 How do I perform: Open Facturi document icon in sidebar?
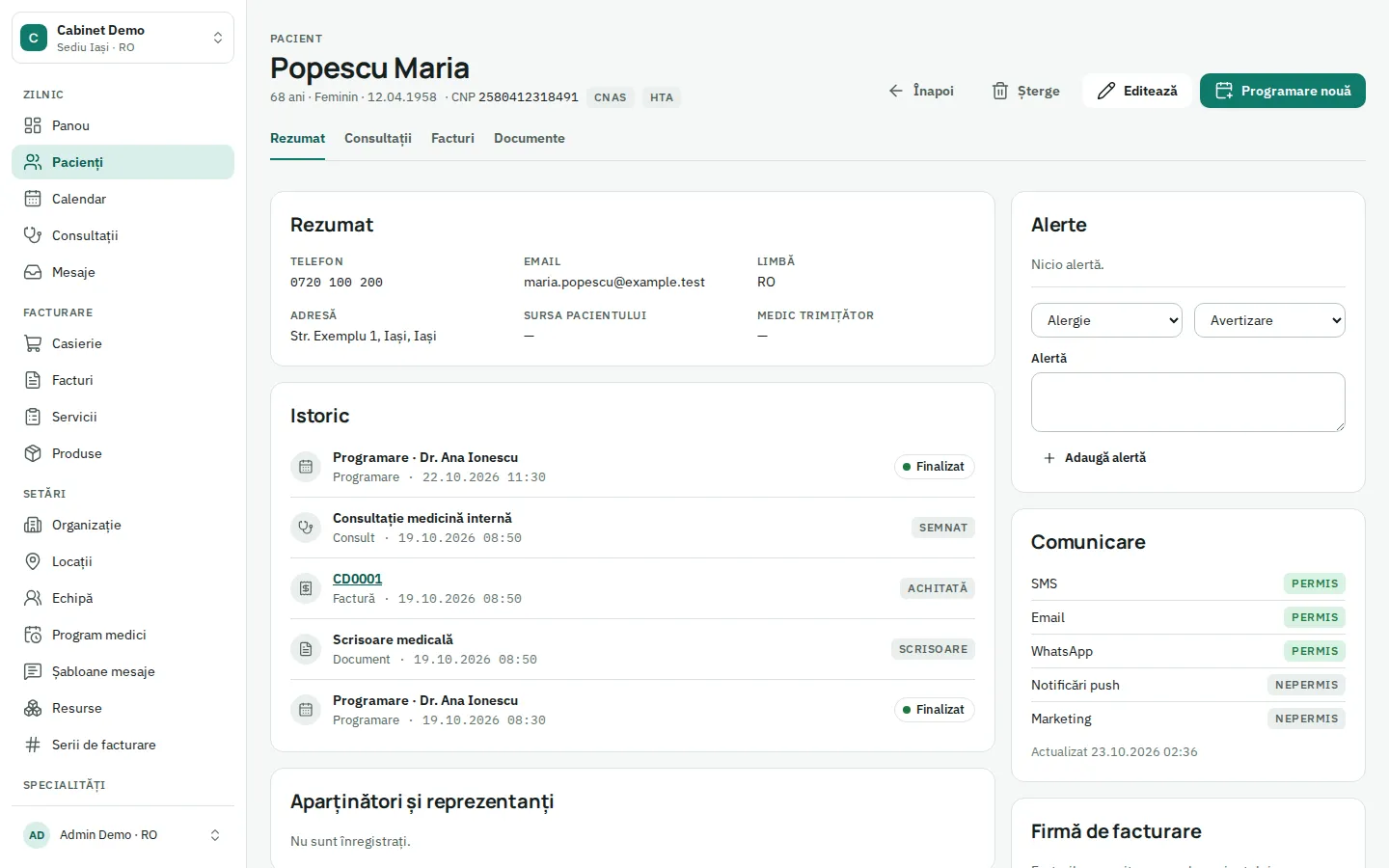click(33, 380)
